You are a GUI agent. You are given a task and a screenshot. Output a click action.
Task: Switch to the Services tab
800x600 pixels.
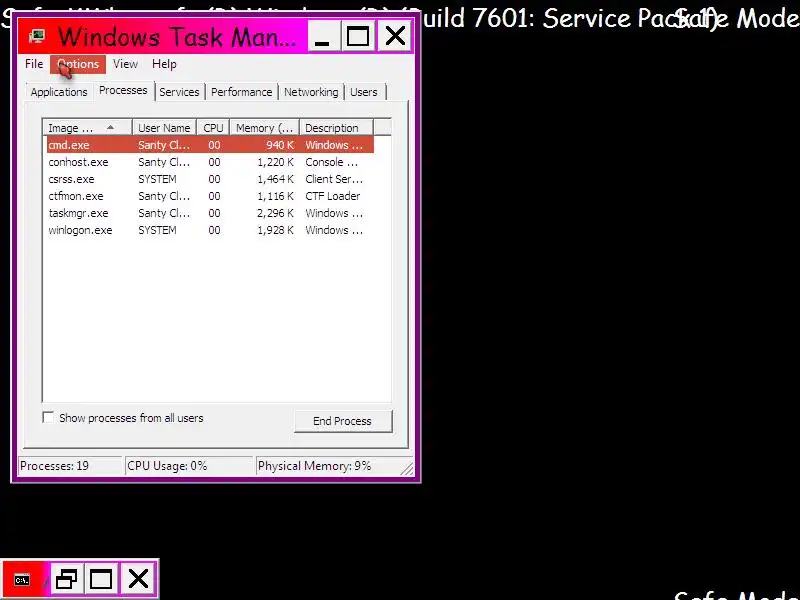(x=179, y=92)
